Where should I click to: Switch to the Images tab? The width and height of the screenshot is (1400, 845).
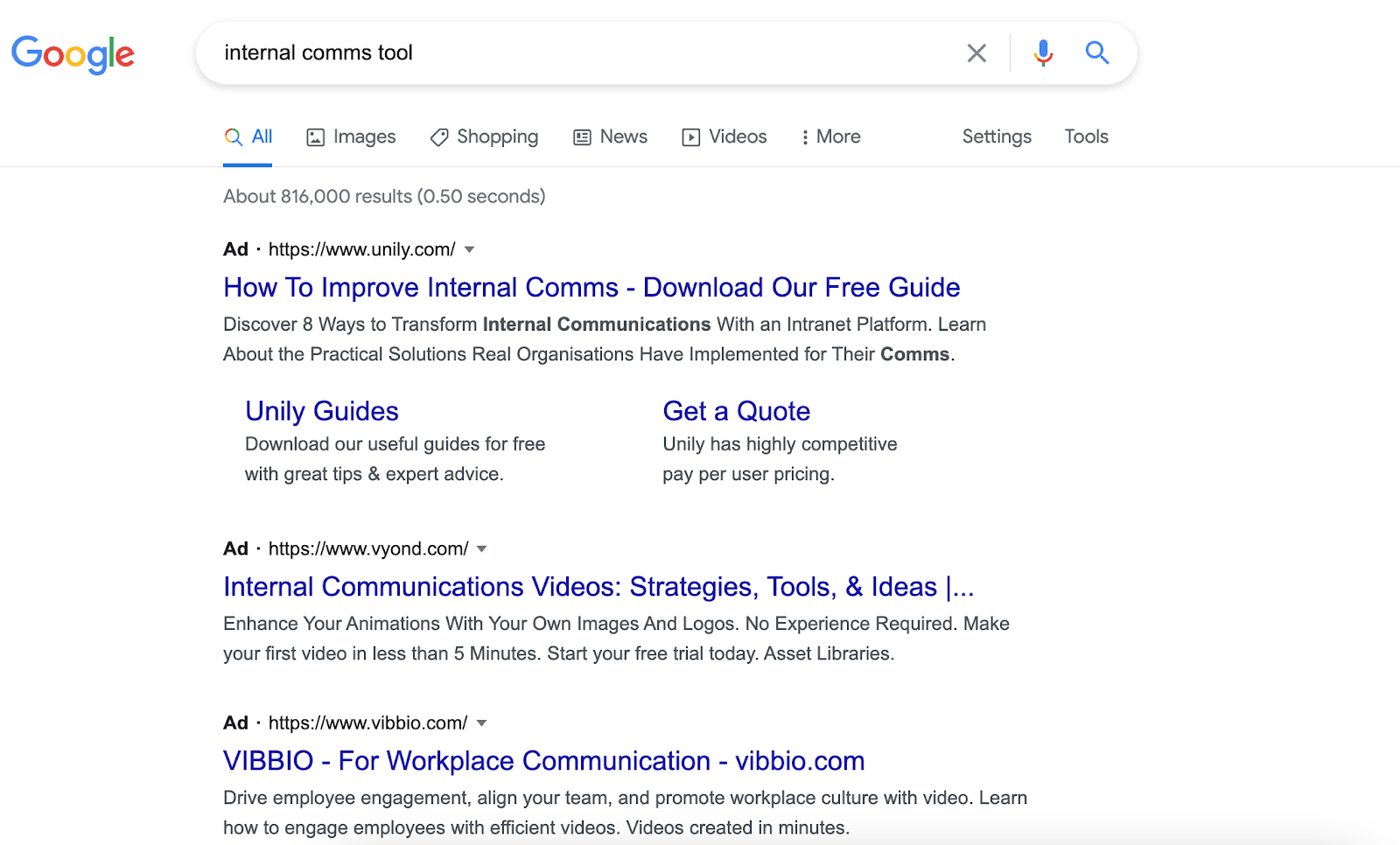click(351, 137)
